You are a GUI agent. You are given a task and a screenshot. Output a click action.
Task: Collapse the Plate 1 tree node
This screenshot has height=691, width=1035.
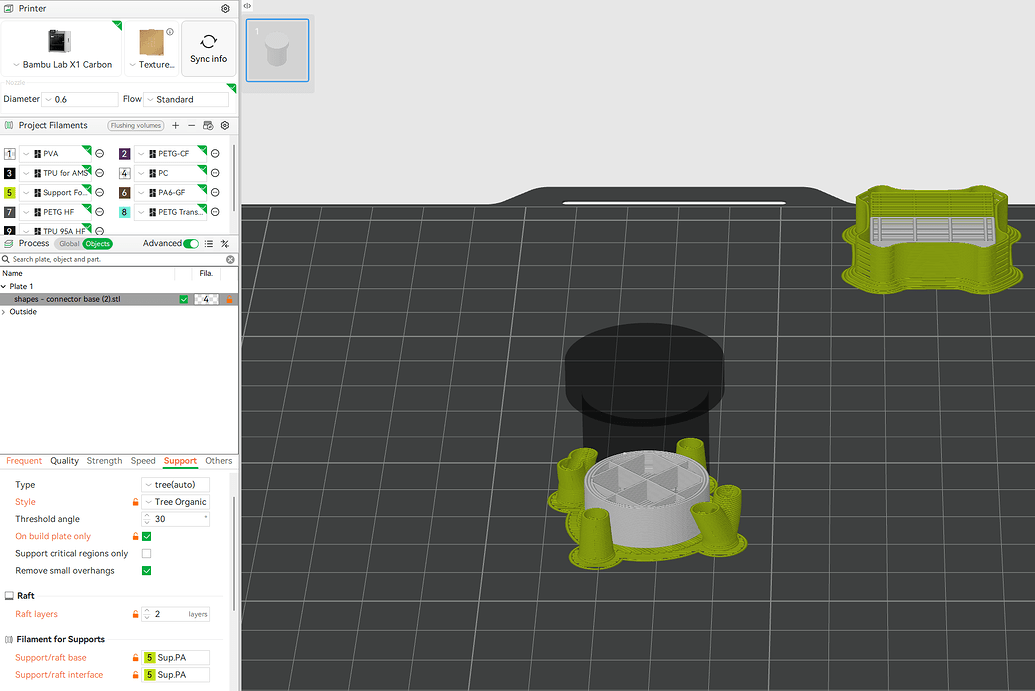pos(4,286)
